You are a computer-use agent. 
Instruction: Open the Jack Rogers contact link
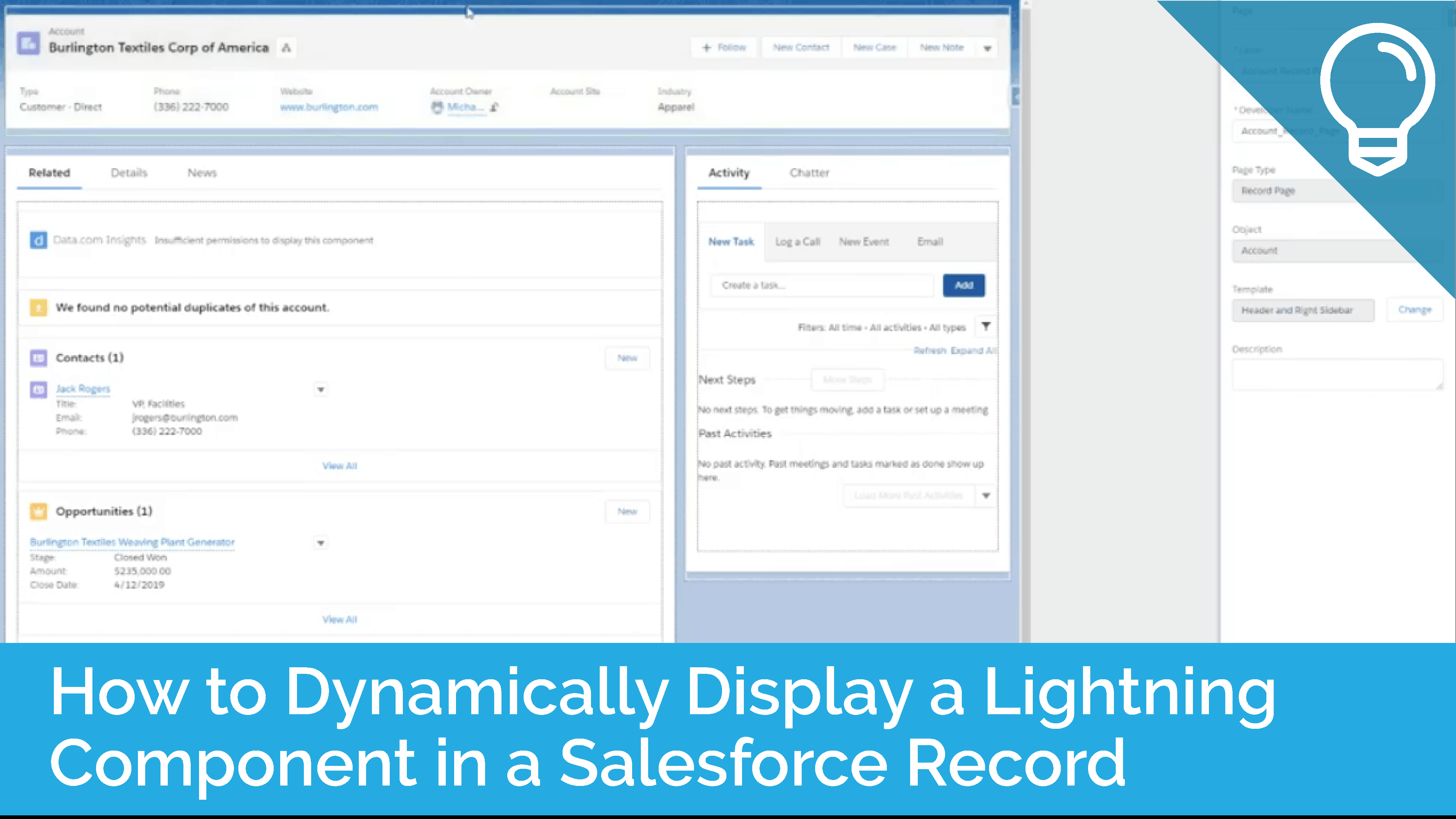(83, 389)
